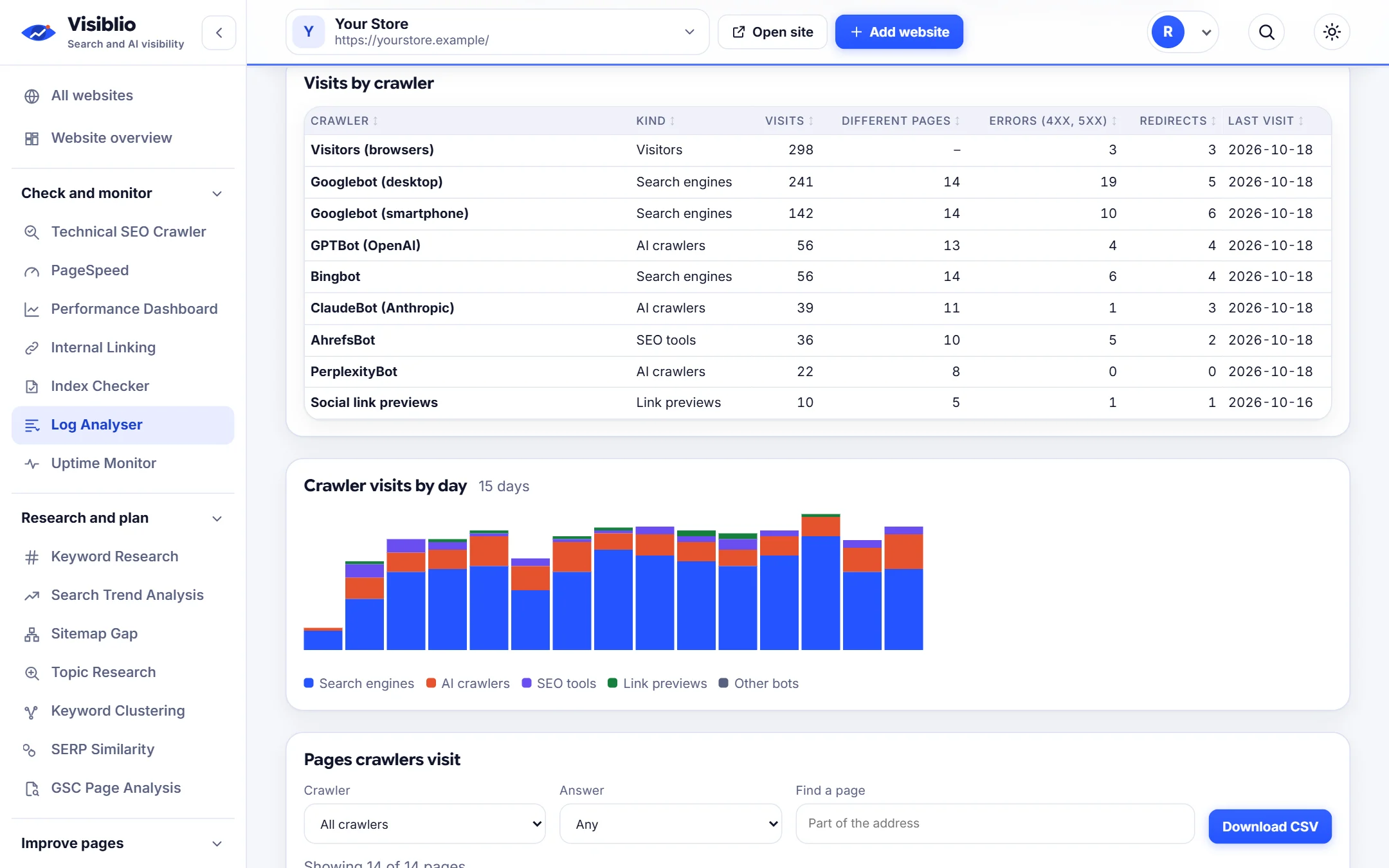
Task: Collapse the Research and plan section
Action: [x=123, y=518]
